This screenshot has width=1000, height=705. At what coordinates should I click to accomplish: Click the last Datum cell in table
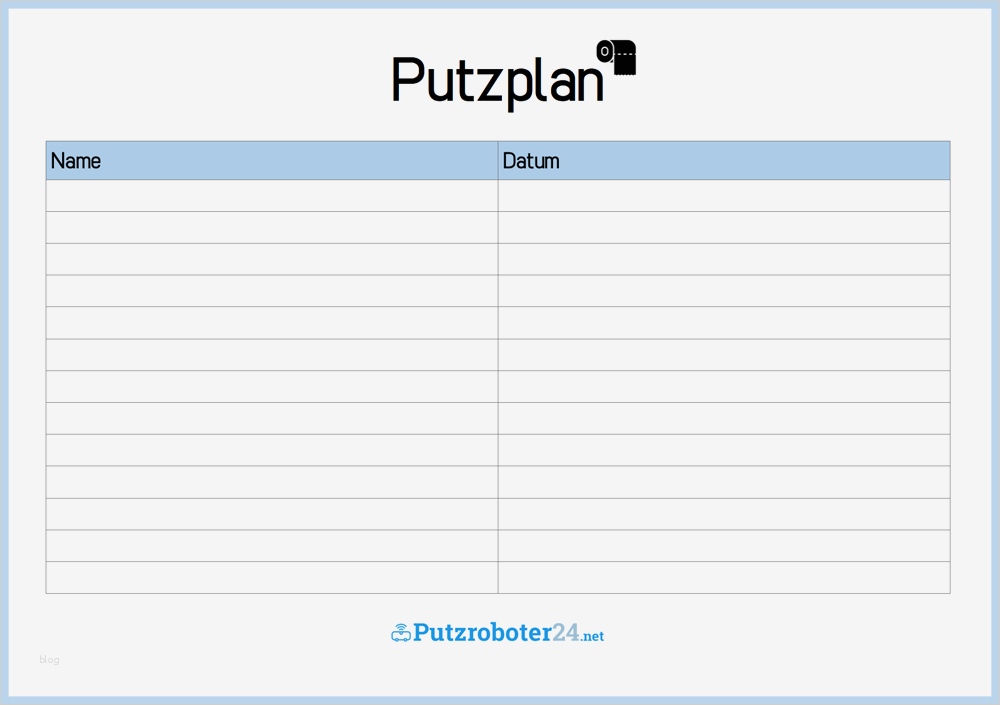pyautogui.click(x=724, y=578)
